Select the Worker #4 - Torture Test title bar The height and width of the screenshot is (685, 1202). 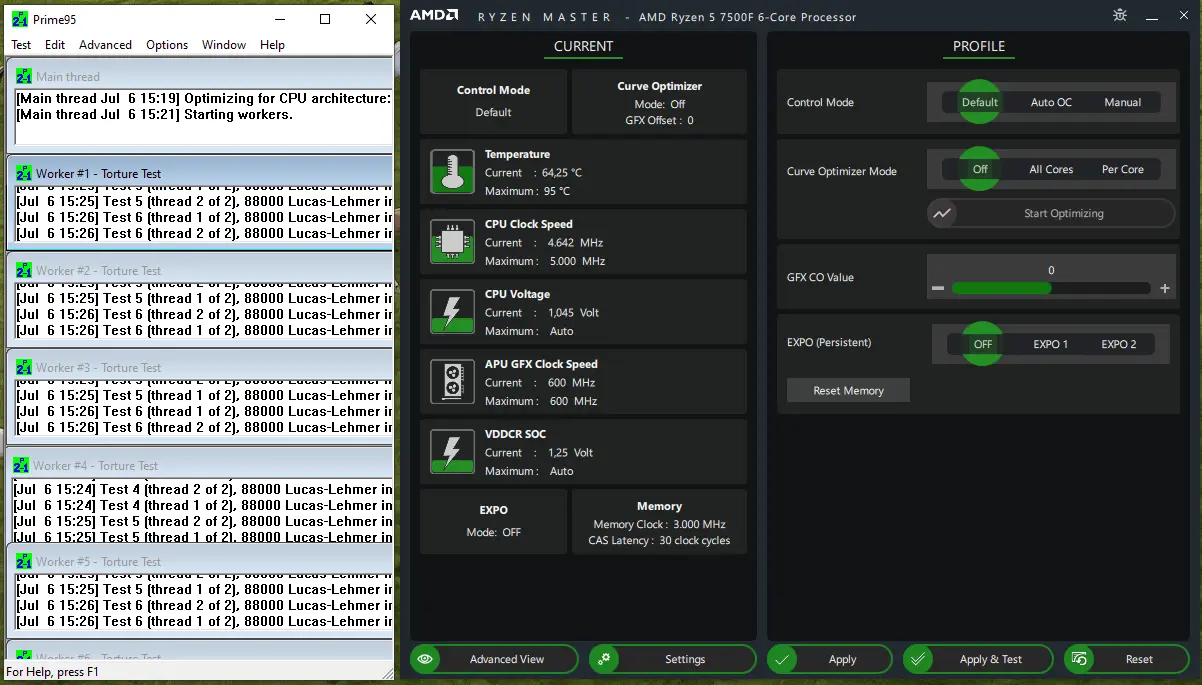[200, 465]
